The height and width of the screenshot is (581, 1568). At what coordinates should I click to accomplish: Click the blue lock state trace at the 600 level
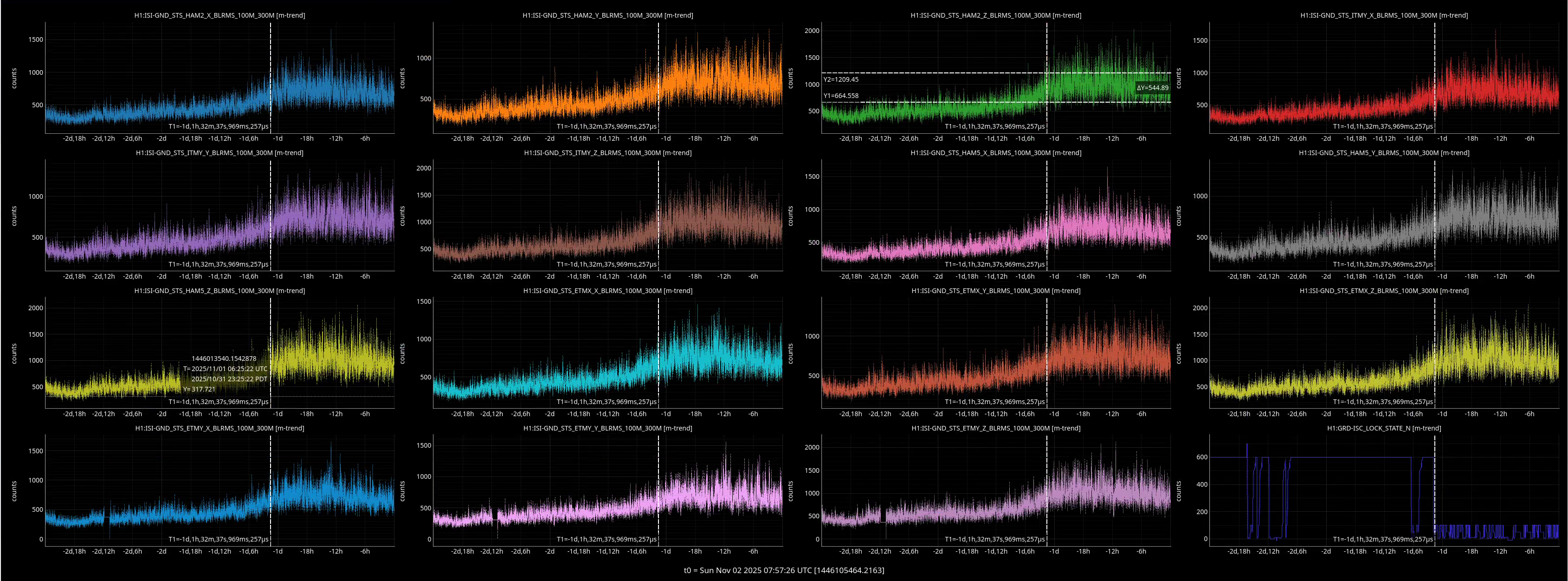pos(1351,457)
